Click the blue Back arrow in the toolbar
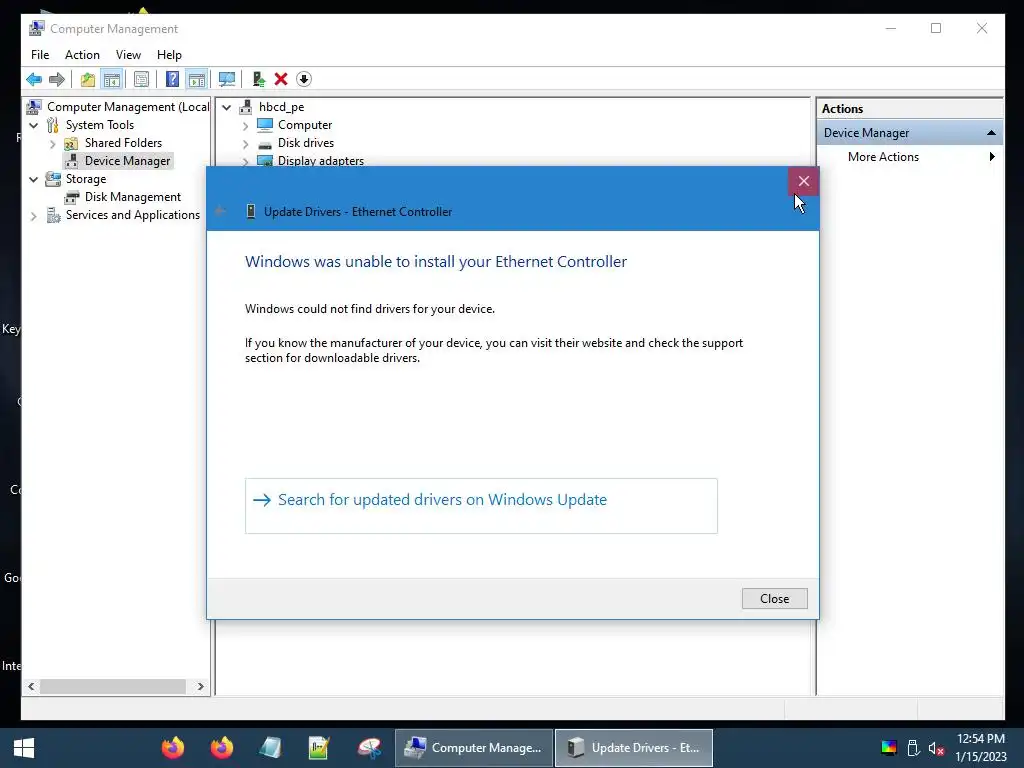 click(x=34, y=80)
